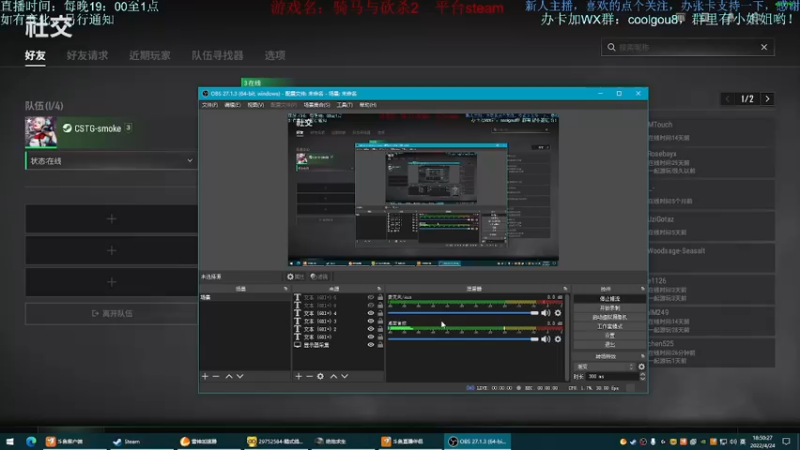The width and height of the screenshot is (800, 450).
Task: Open transition properties gear beside 渐变 combo
Action: [x=641, y=367]
